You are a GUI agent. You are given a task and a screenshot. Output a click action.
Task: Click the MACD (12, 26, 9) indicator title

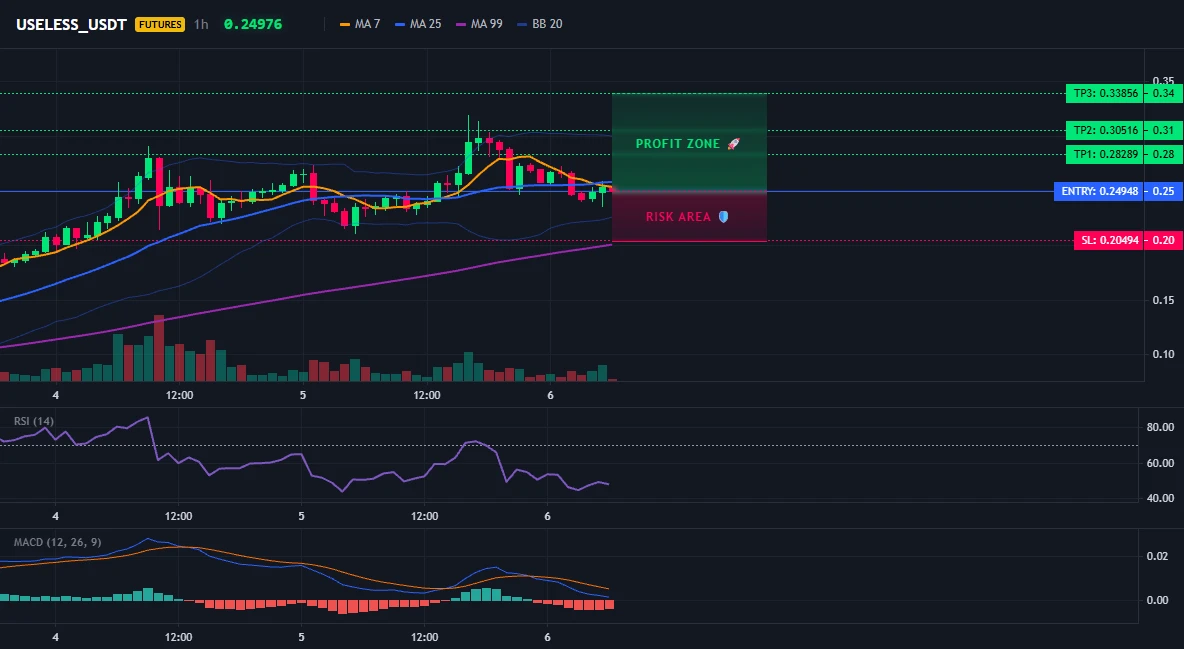tap(57, 542)
